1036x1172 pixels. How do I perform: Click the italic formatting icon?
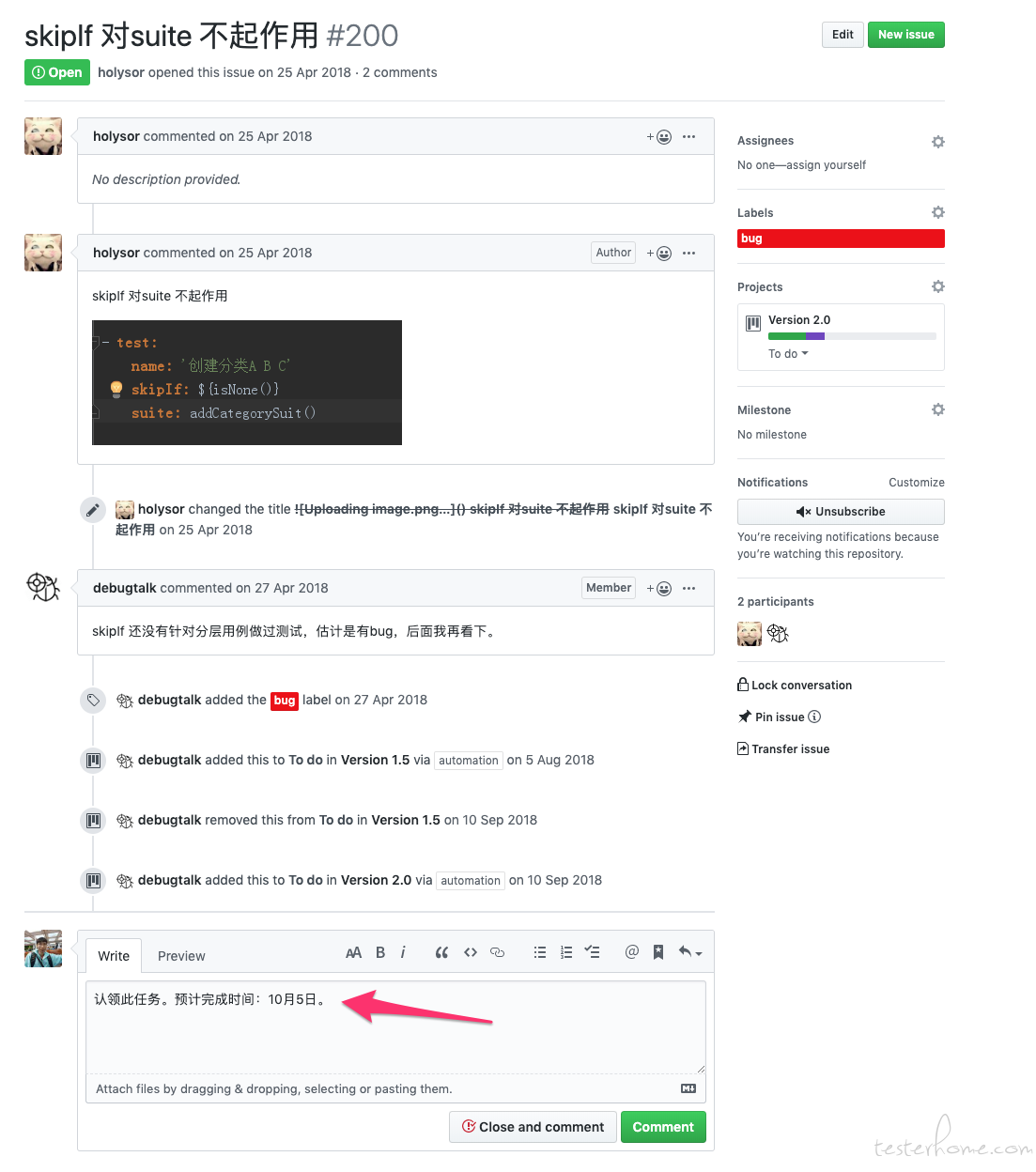(x=403, y=952)
